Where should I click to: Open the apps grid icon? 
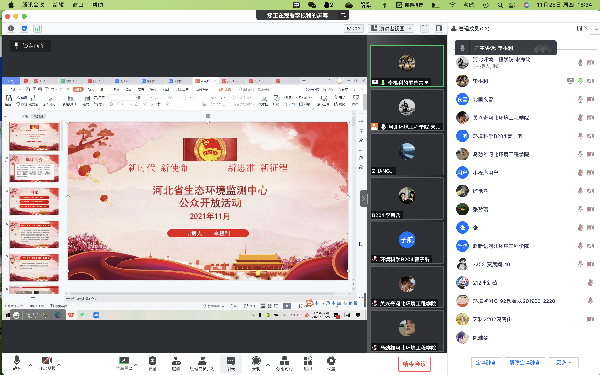click(308, 363)
